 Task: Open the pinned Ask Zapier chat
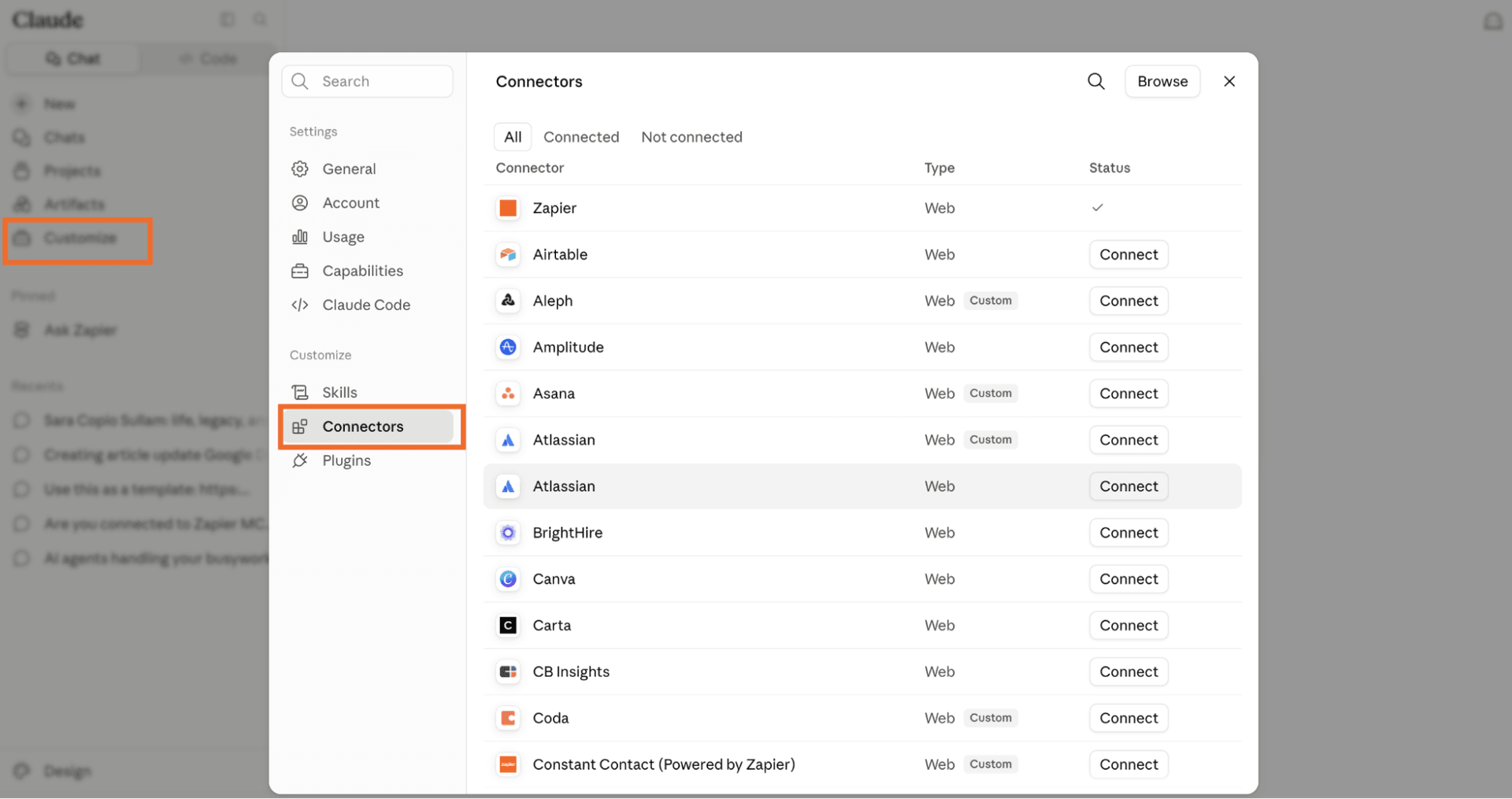(x=79, y=331)
